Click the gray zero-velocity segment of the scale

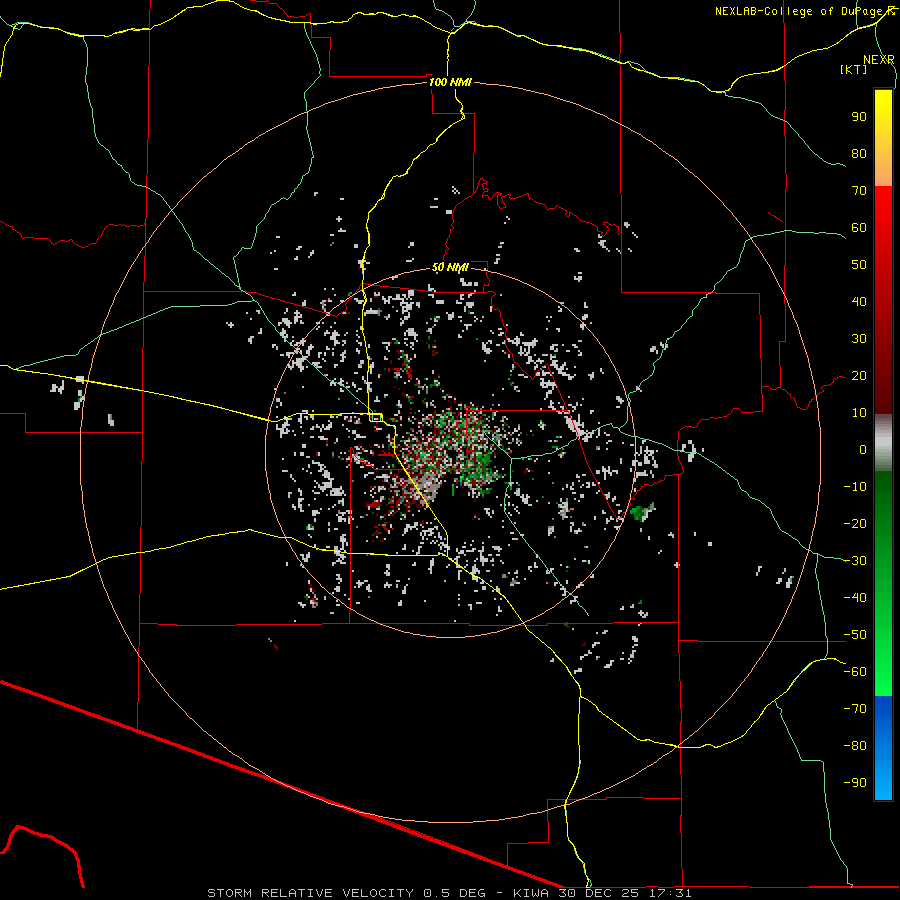[x=883, y=442]
